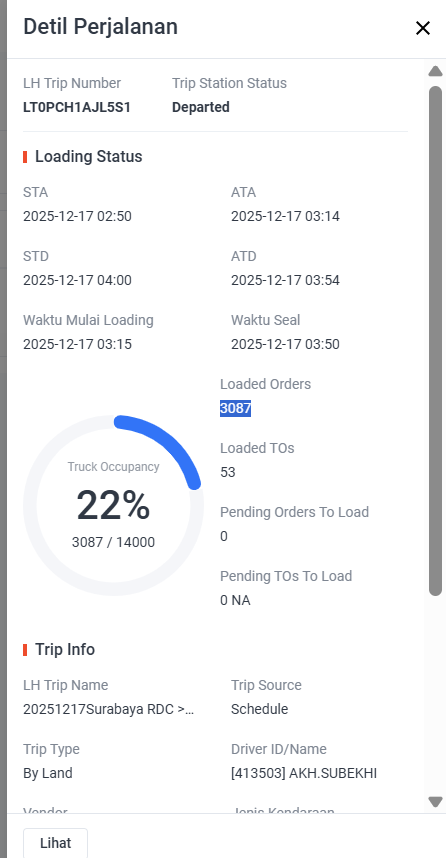This screenshot has width=446, height=858.
Task: Click the Lihat button
Action: pos(55,843)
